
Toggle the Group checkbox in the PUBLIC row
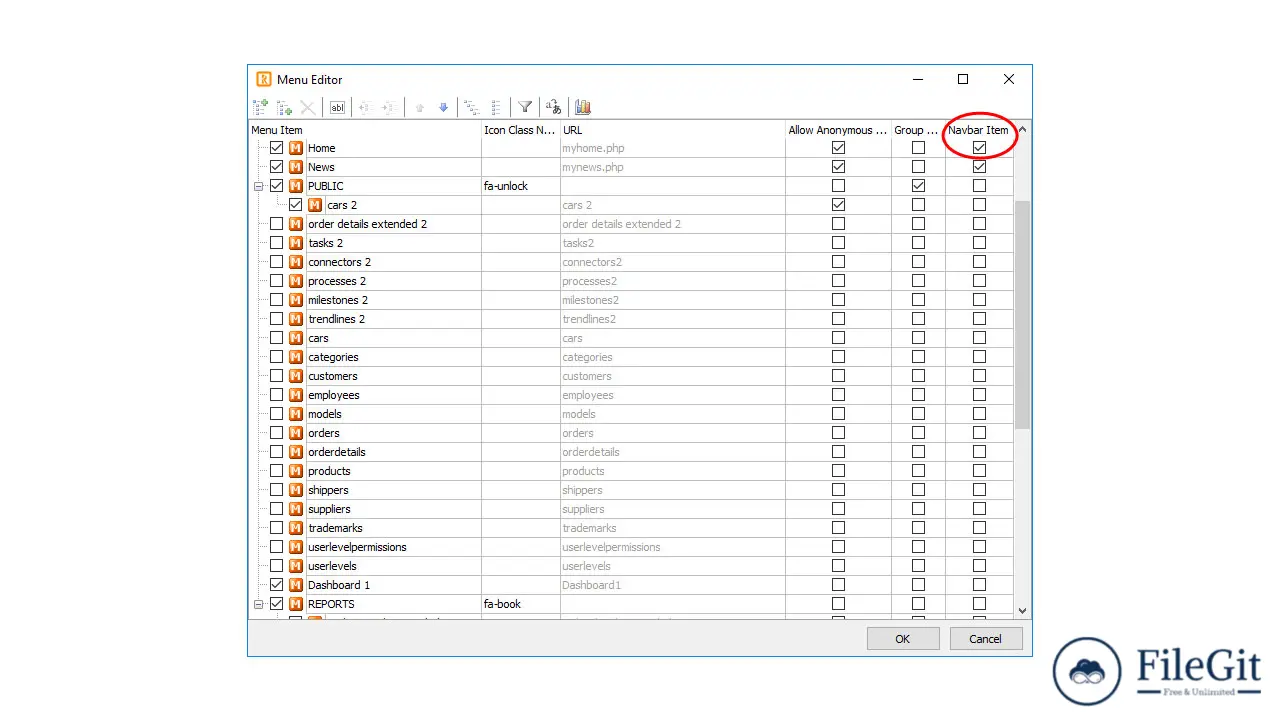tap(918, 186)
